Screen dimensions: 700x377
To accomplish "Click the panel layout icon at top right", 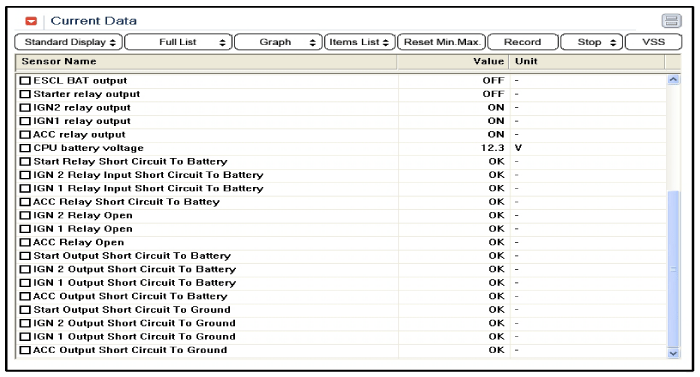I will 671,21.
